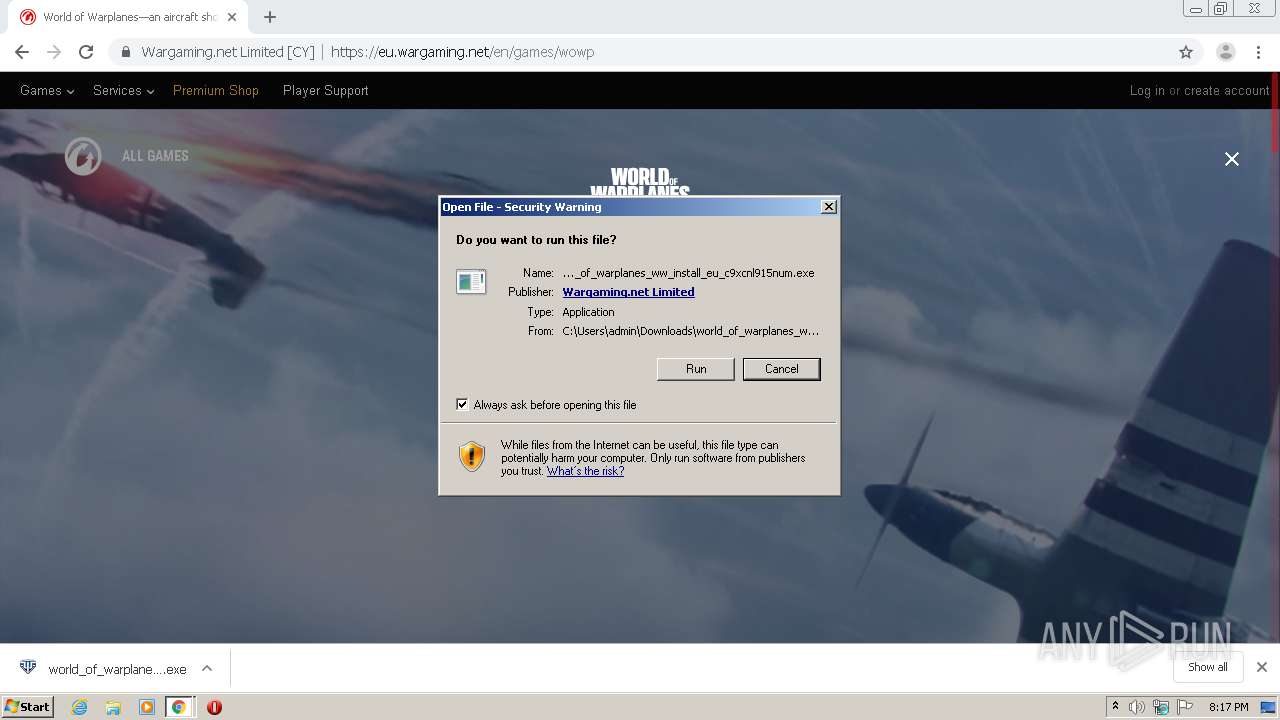Click the From path C:\Users\admin\Downloads
Image resolution: width=1280 pixels, height=720 pixels.
click(x=690, y=331)
